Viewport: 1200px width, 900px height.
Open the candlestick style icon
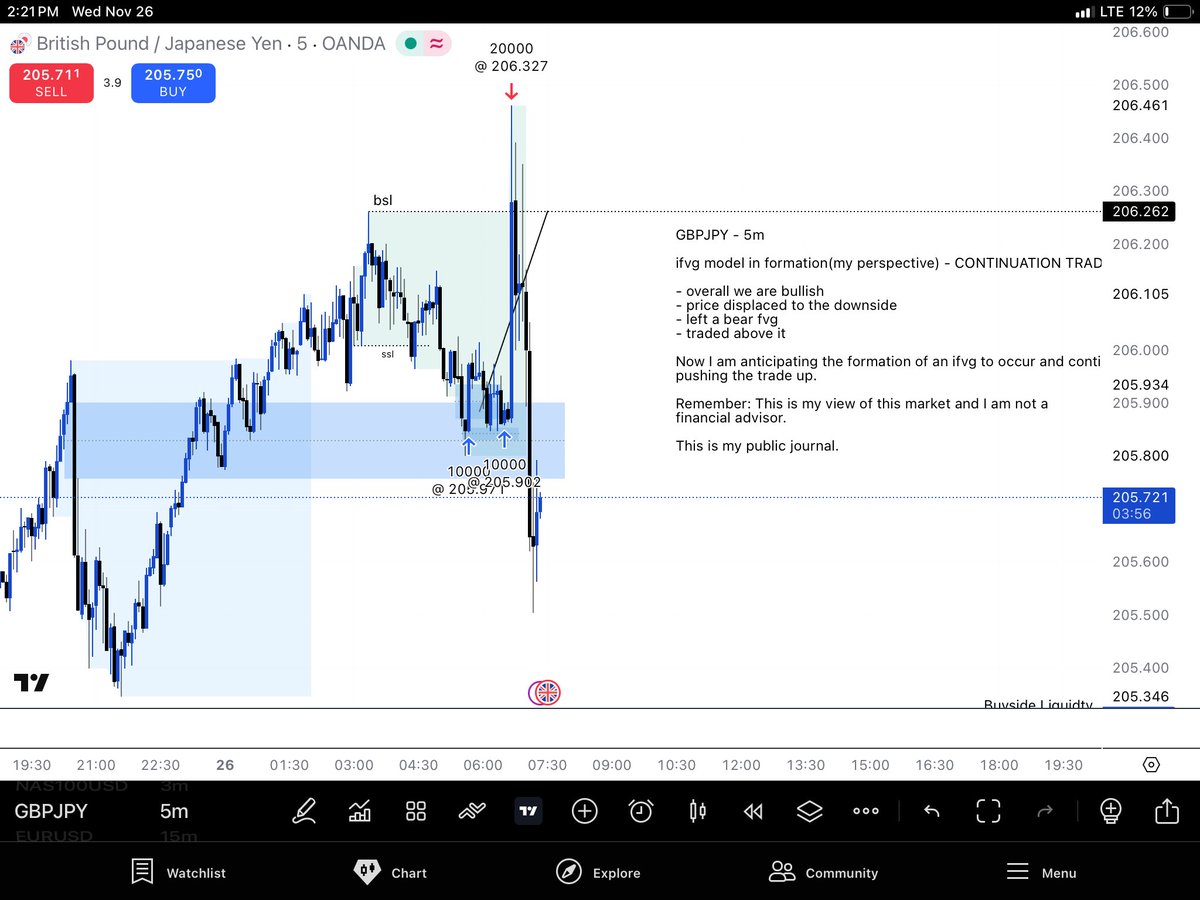tap(698, 811)
